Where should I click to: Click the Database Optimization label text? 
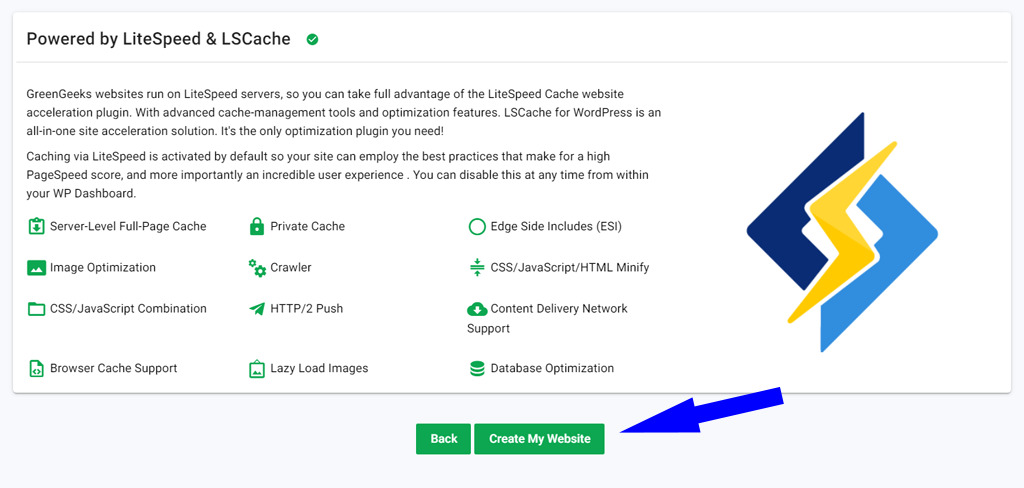click(552, 368)
